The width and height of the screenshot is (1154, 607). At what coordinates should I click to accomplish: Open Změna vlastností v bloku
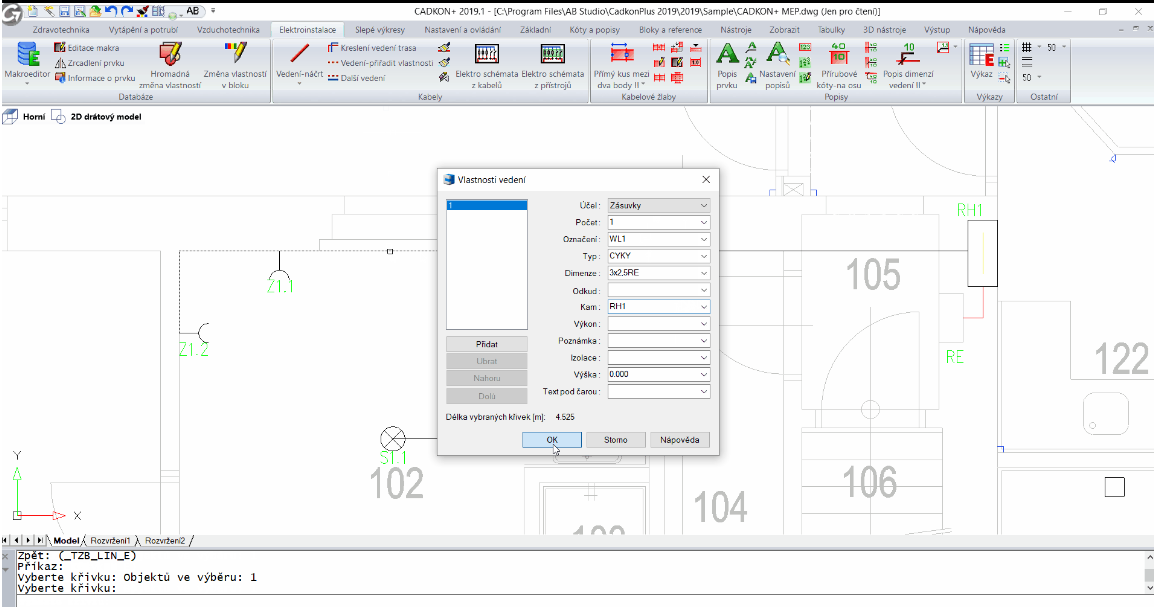pos(236,65)
